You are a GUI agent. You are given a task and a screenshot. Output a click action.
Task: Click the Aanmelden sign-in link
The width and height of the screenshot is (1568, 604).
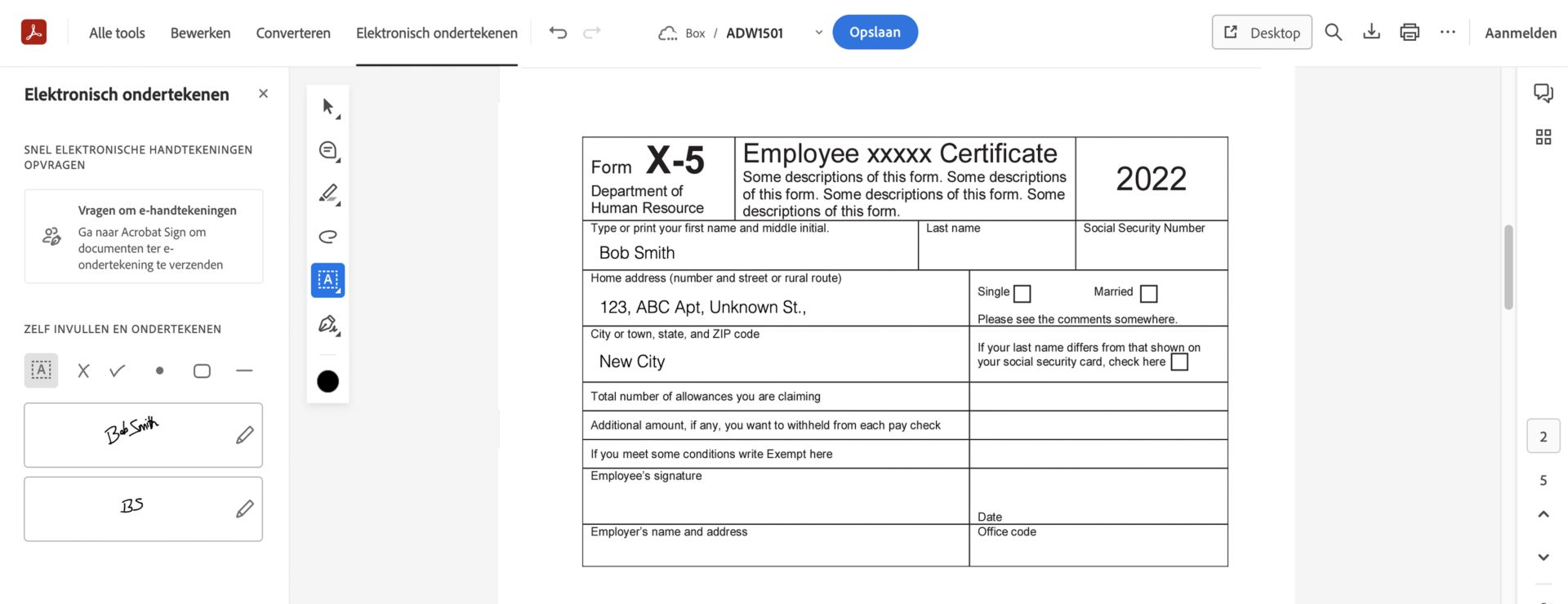(x=1521, y=33)
